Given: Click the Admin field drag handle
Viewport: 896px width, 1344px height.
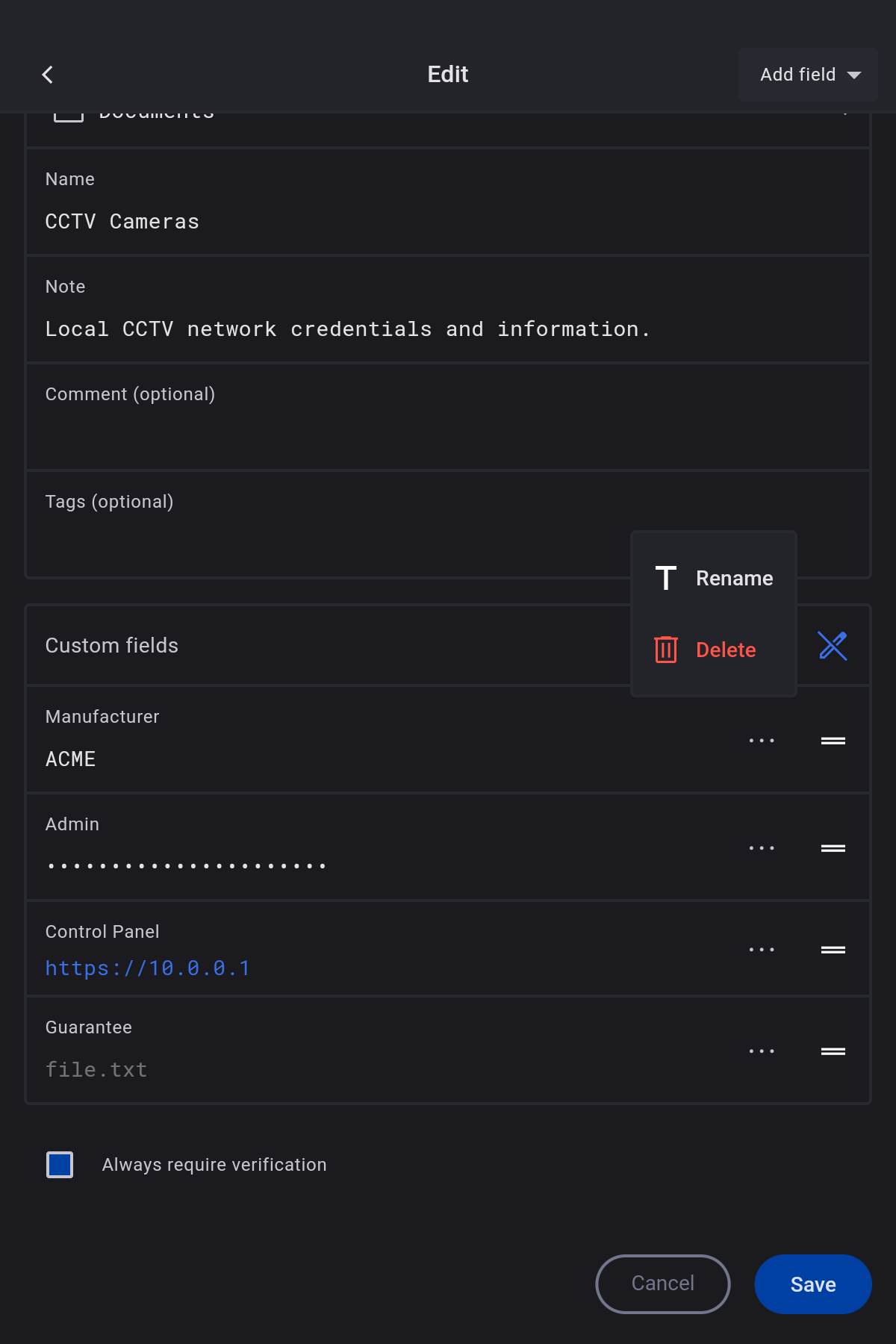Looking at the screenshot, I should coord(833,848).
